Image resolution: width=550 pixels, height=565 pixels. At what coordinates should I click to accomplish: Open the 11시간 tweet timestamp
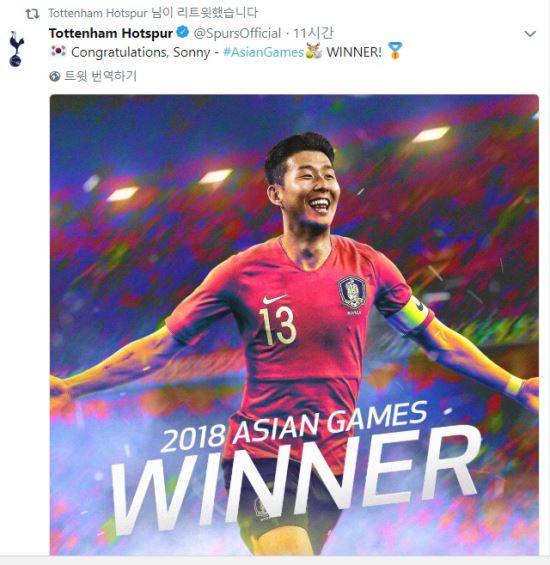pos(313,33)
